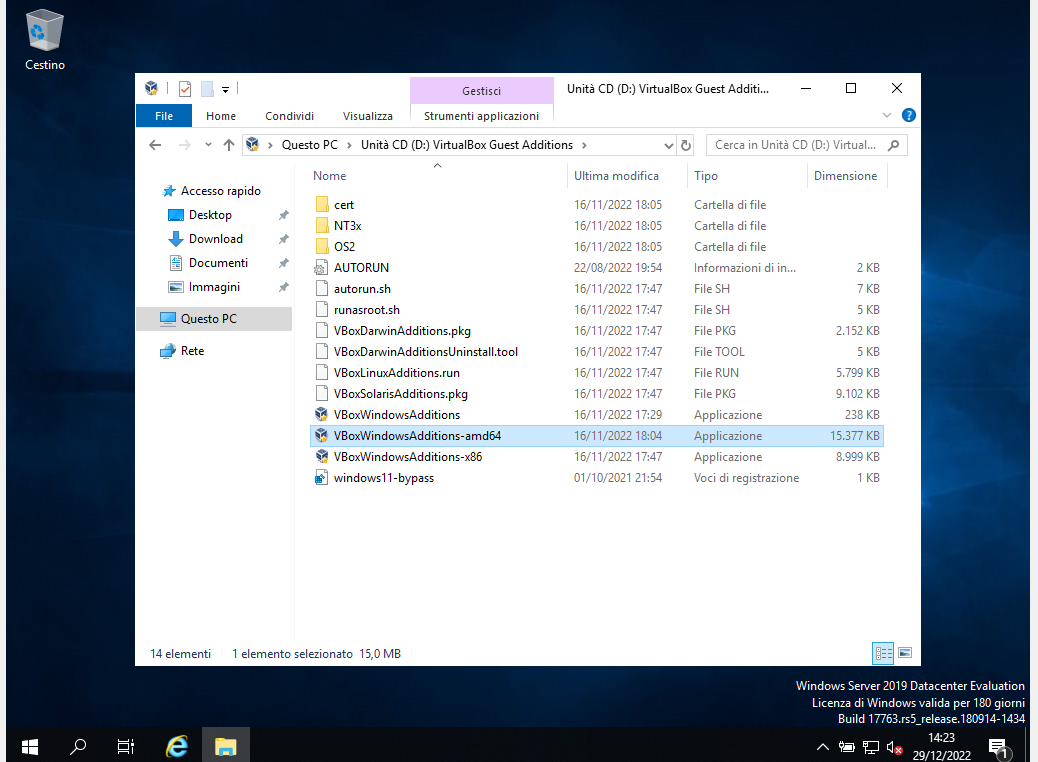
Task: Click the New folder quick access icon
Action: [207, 89]
